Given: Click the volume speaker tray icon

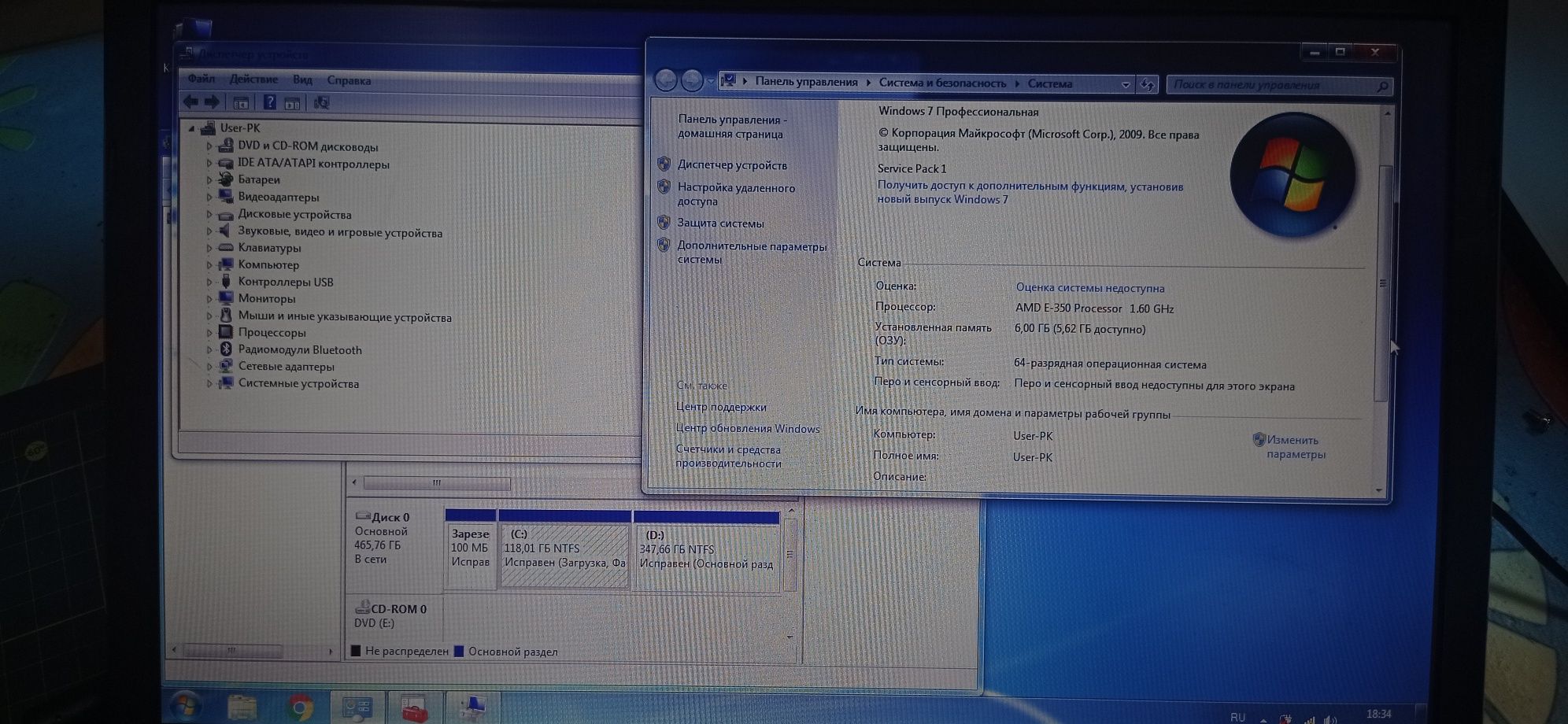Looking at the screenshot, I should [x=1329, y=718].
